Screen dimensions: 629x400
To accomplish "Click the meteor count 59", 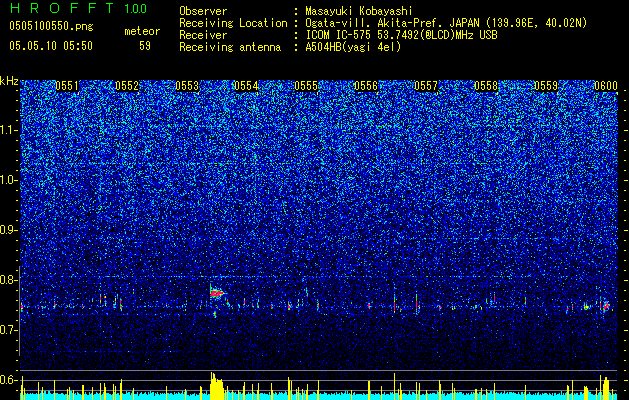I will pyautogui.click(x=145, y=46).
